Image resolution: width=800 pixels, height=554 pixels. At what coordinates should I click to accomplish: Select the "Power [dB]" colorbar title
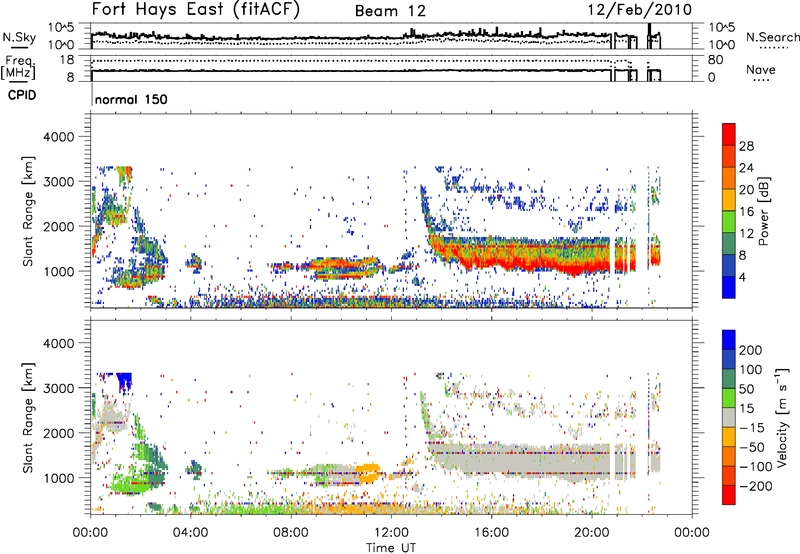[x=763, y=211]
